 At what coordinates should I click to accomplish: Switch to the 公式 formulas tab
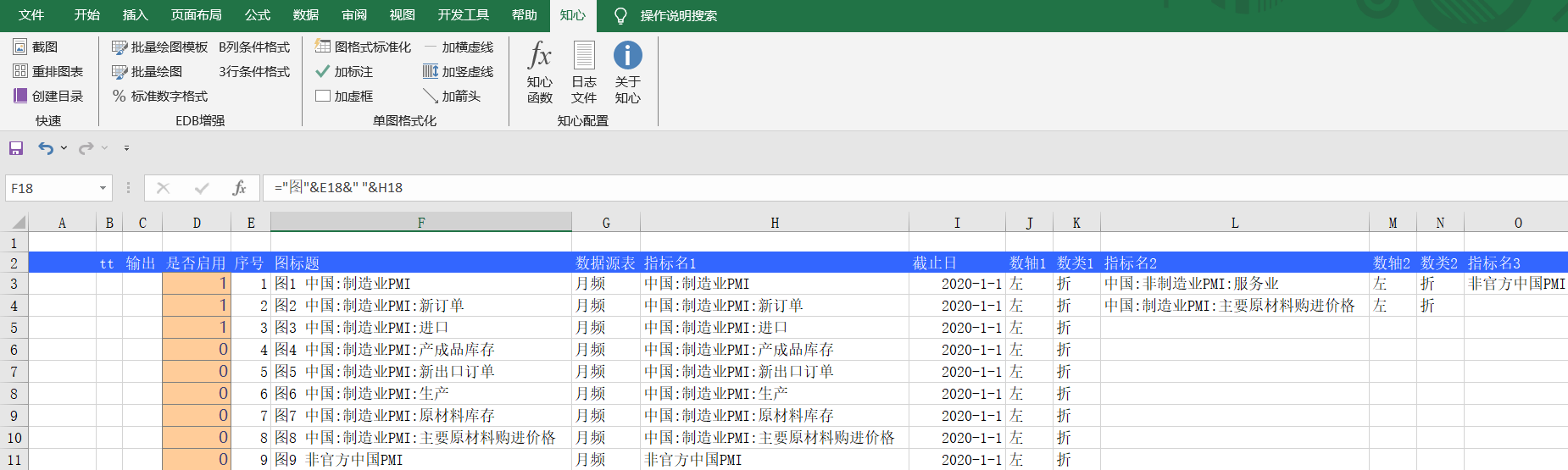click(x=258, y=15)
